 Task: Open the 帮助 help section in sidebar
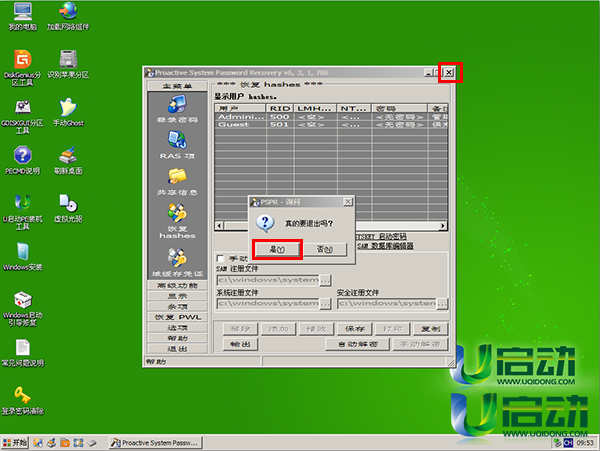tap(177, 338)
